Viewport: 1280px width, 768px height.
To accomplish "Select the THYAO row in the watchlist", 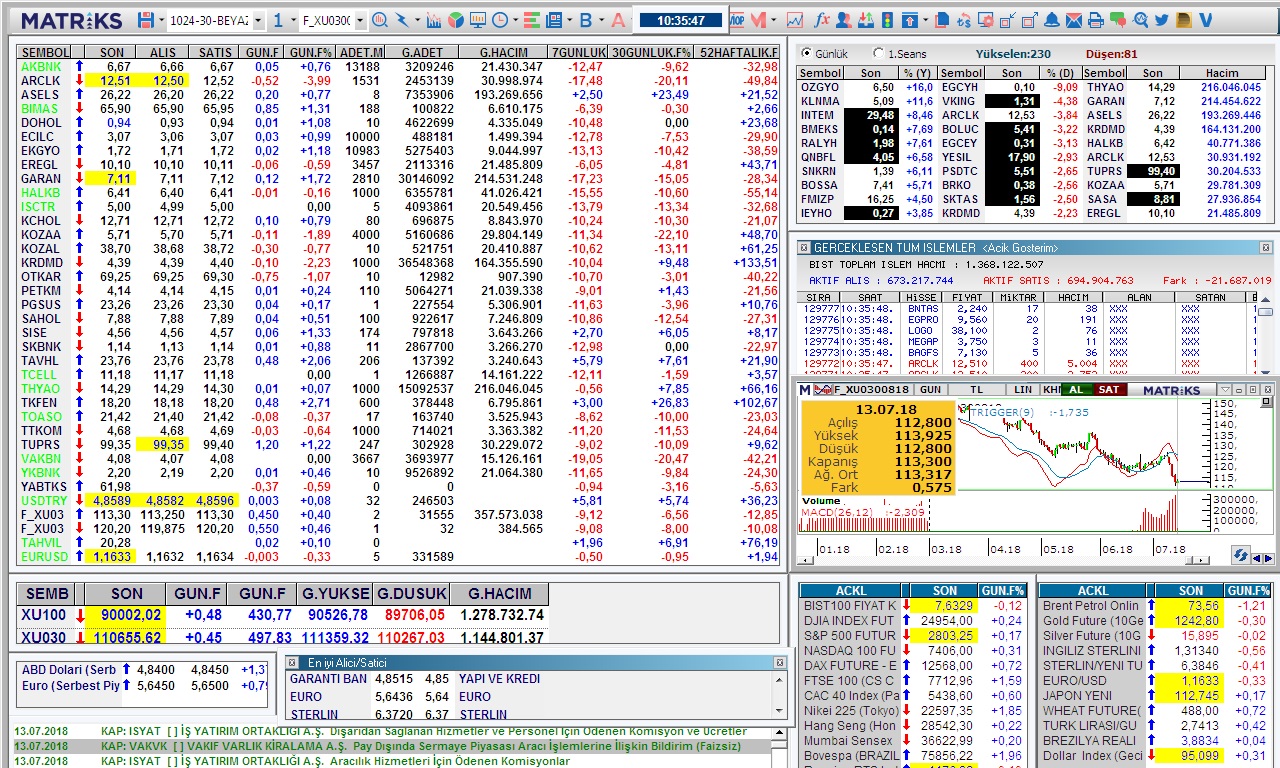I will click(x=398, y=388).
